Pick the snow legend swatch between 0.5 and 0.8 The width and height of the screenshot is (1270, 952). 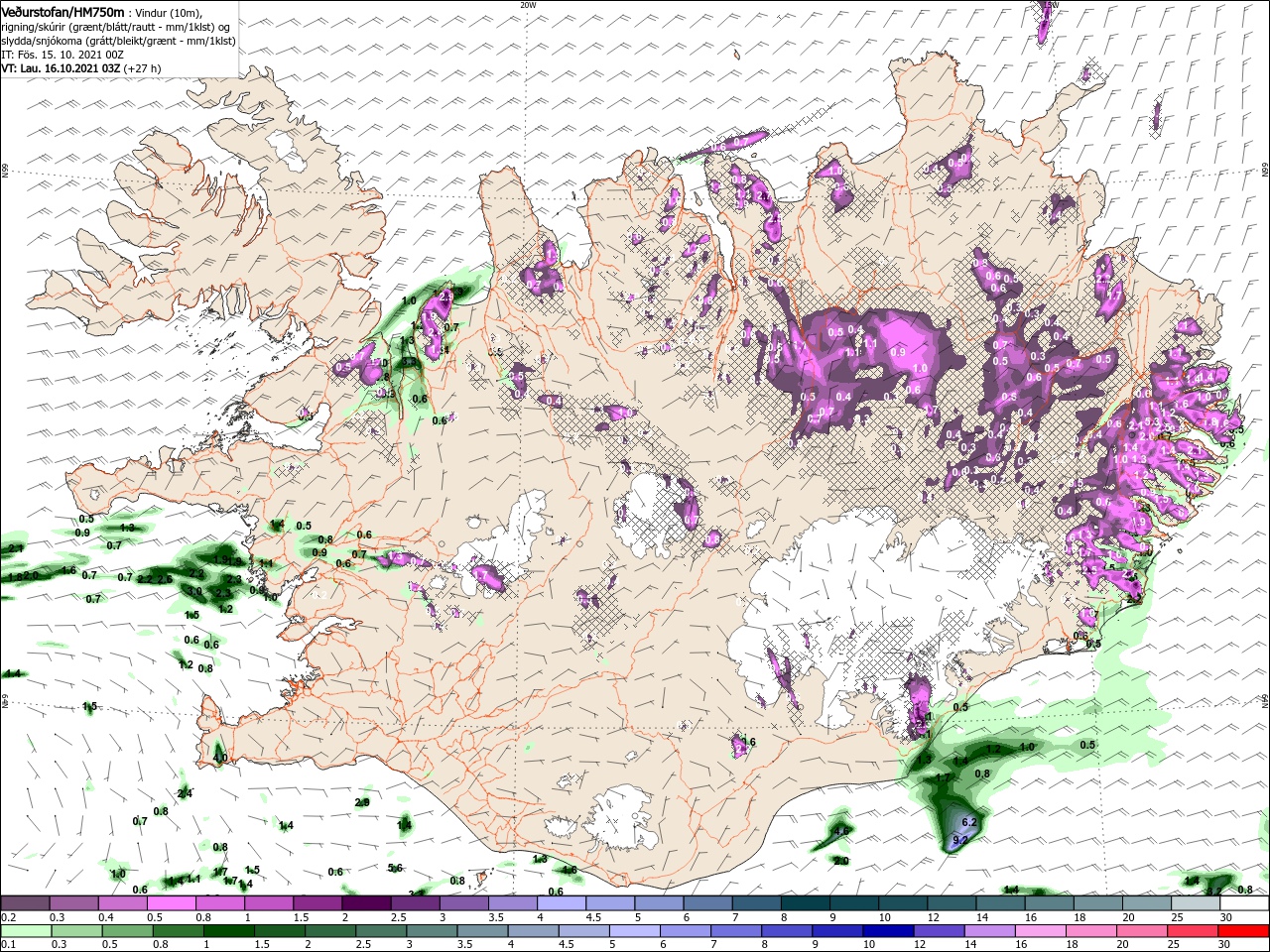coord(172,903)
